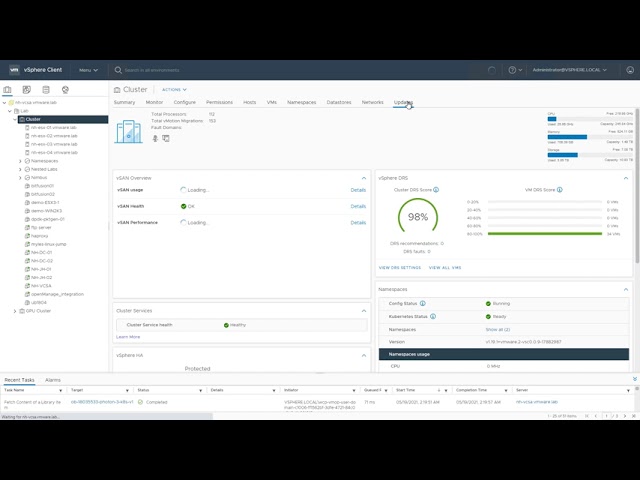The height and width of the screenshot is (480, 640).
Task: Click VIEW DRS SETTINGS link
Action: point(400,268)
